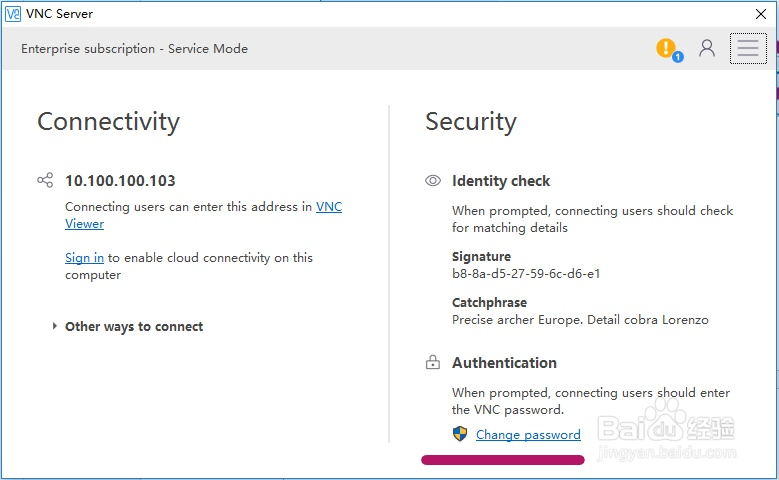Click the signature b8-8a-d5-27-59-6c-d6-e1 text
The height and width of the screenshot is (480, 779).
point(526,273)
